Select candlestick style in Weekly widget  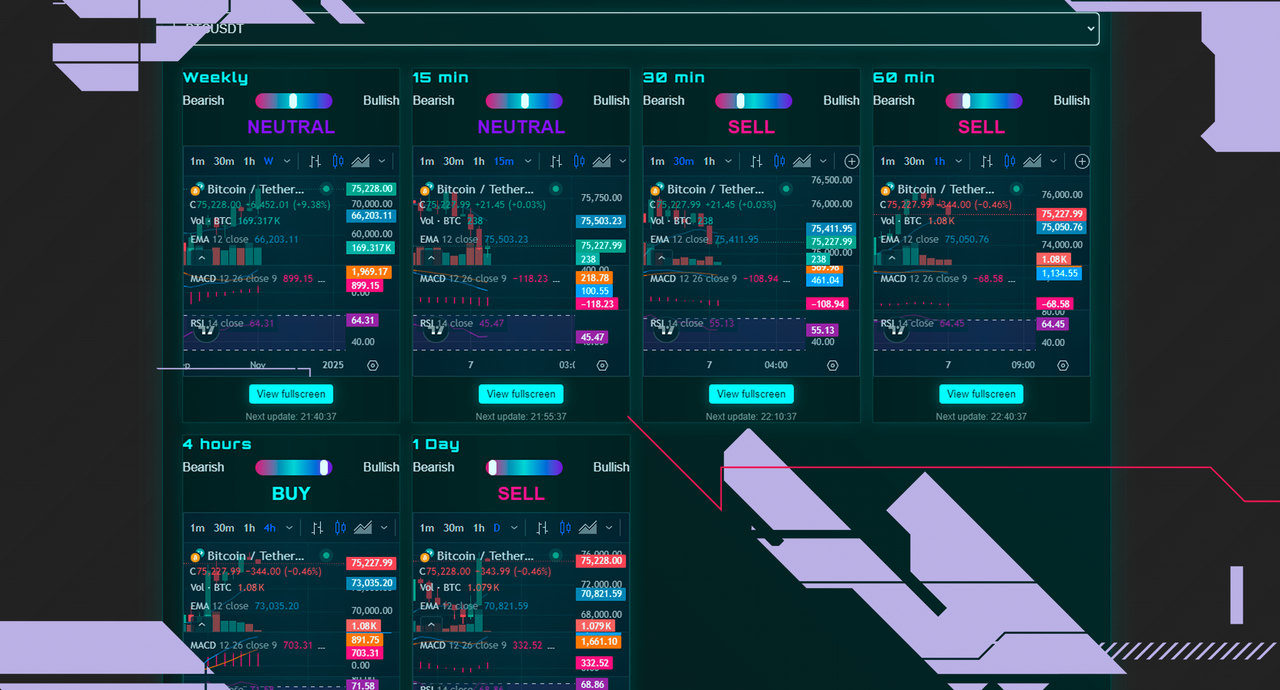tap(338, 161)
